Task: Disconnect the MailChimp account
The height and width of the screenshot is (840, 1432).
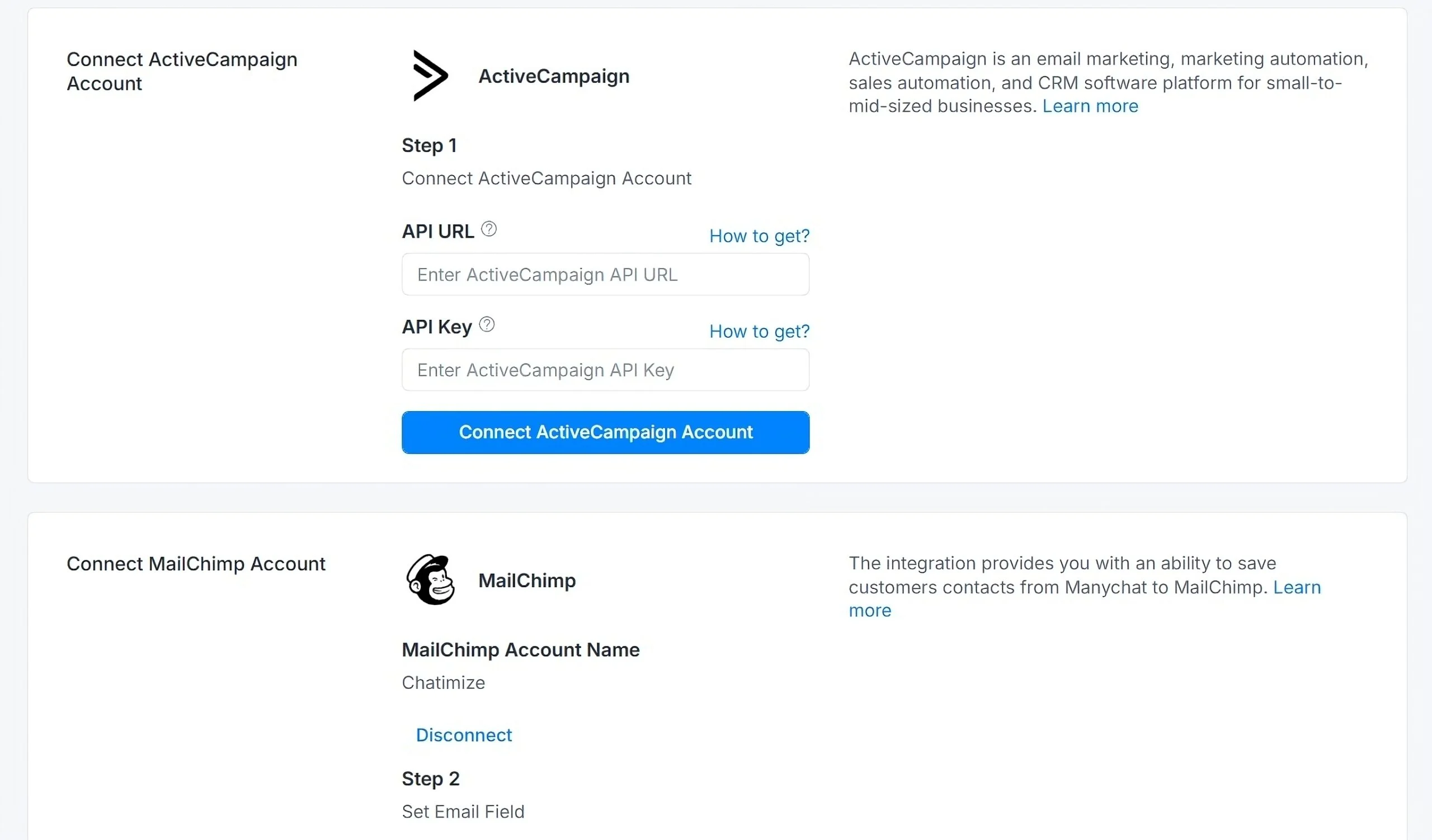Action: [464, 735]
